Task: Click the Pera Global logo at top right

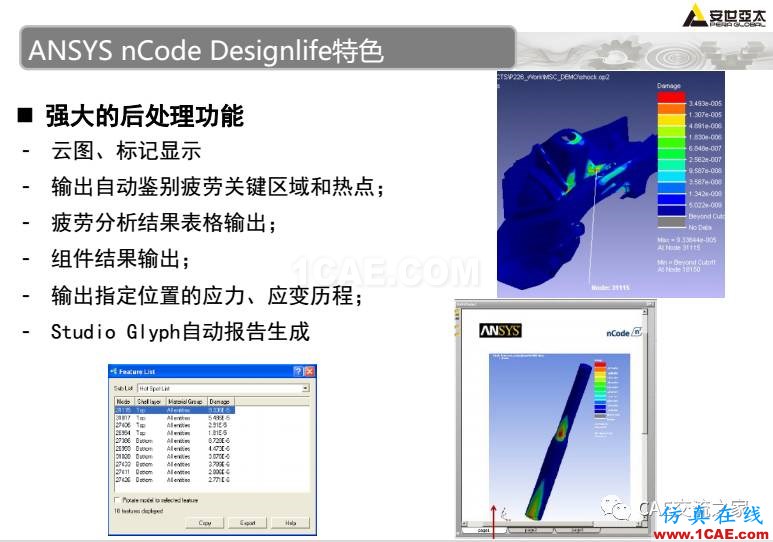Action: [x=724, y=16]
